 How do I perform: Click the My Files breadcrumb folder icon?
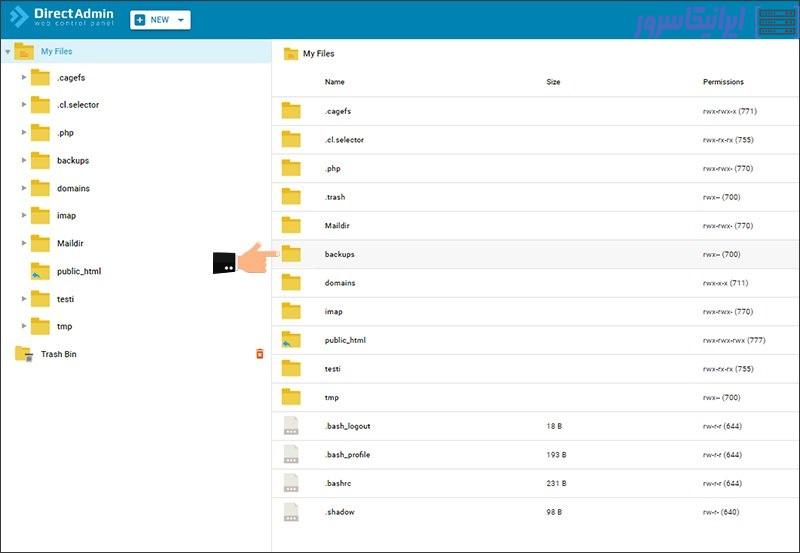[x=291, y=54]
